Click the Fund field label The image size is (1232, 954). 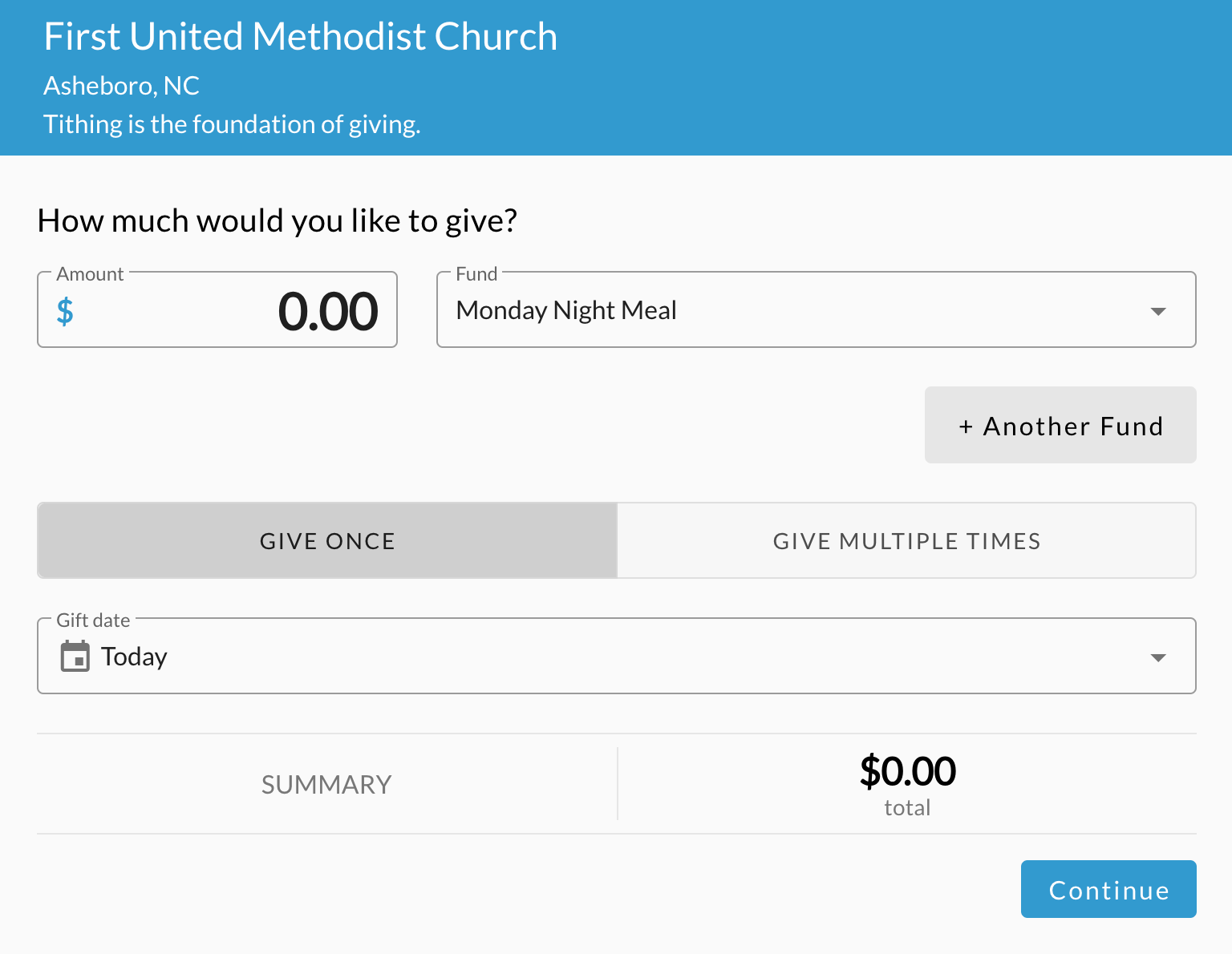(x=476, y=274)
